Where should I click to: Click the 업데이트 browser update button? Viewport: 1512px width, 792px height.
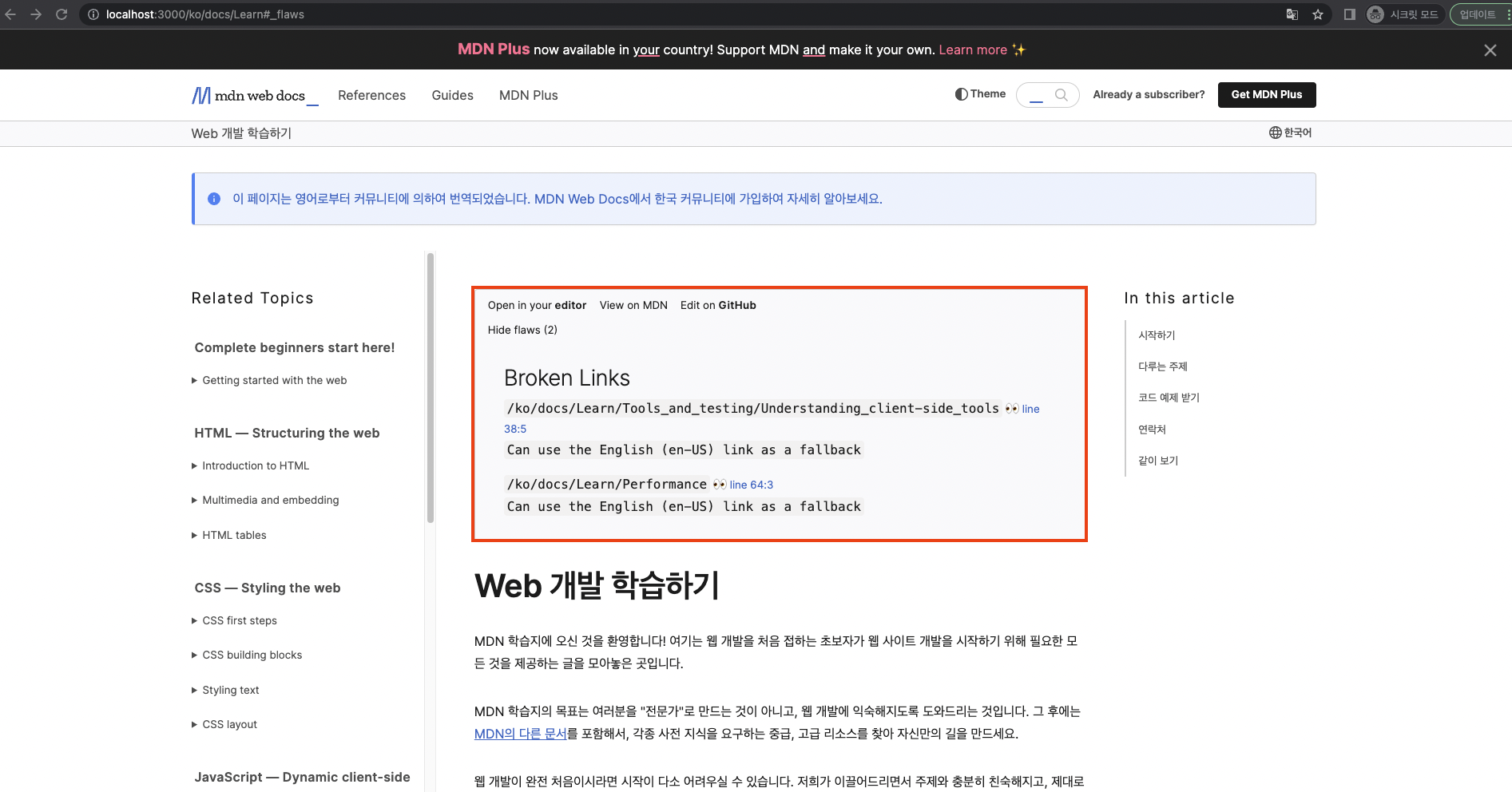click(1478, 14)
